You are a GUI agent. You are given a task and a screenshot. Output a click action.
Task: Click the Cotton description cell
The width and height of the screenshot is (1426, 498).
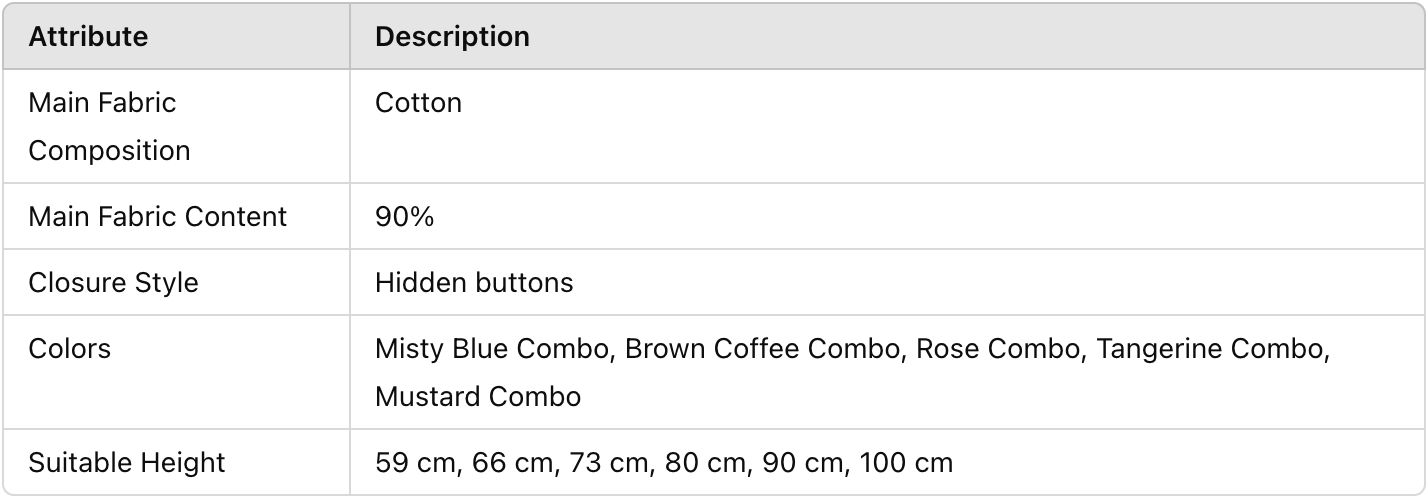click(x=418, y=103)
